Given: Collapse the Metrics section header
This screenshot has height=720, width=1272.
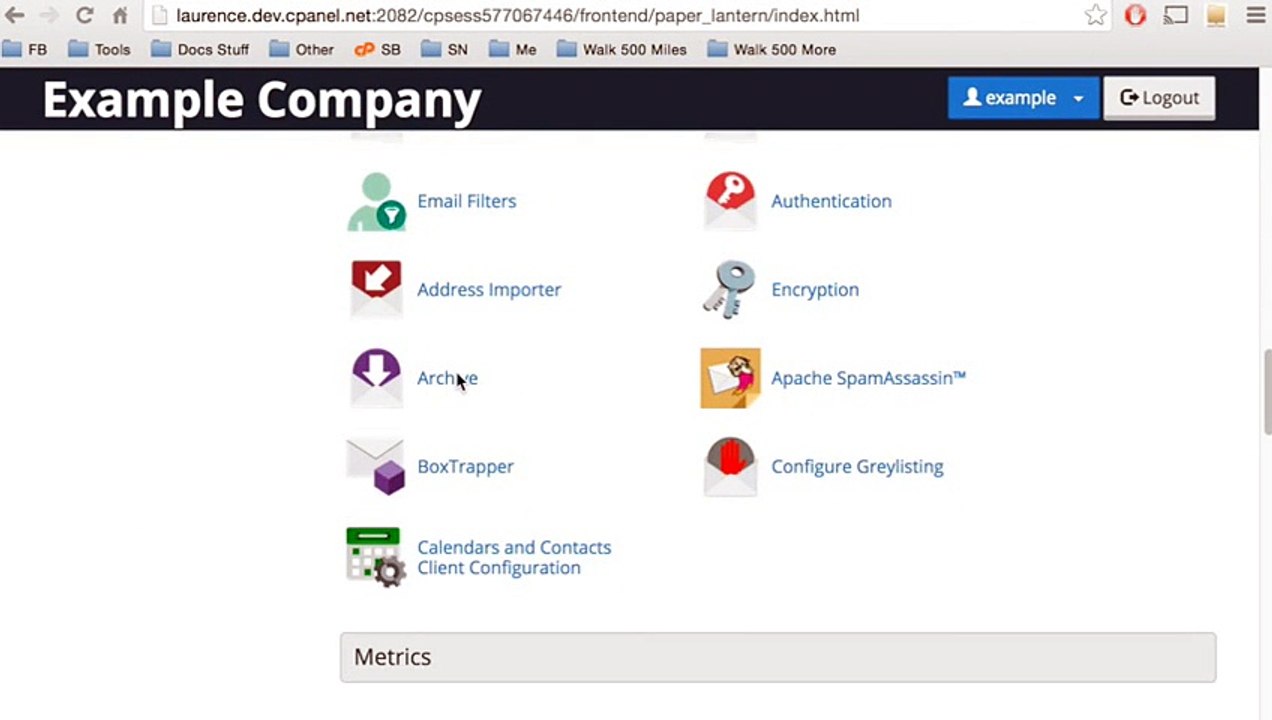Looking at the screenshot, I should click(x=778, y=657).
